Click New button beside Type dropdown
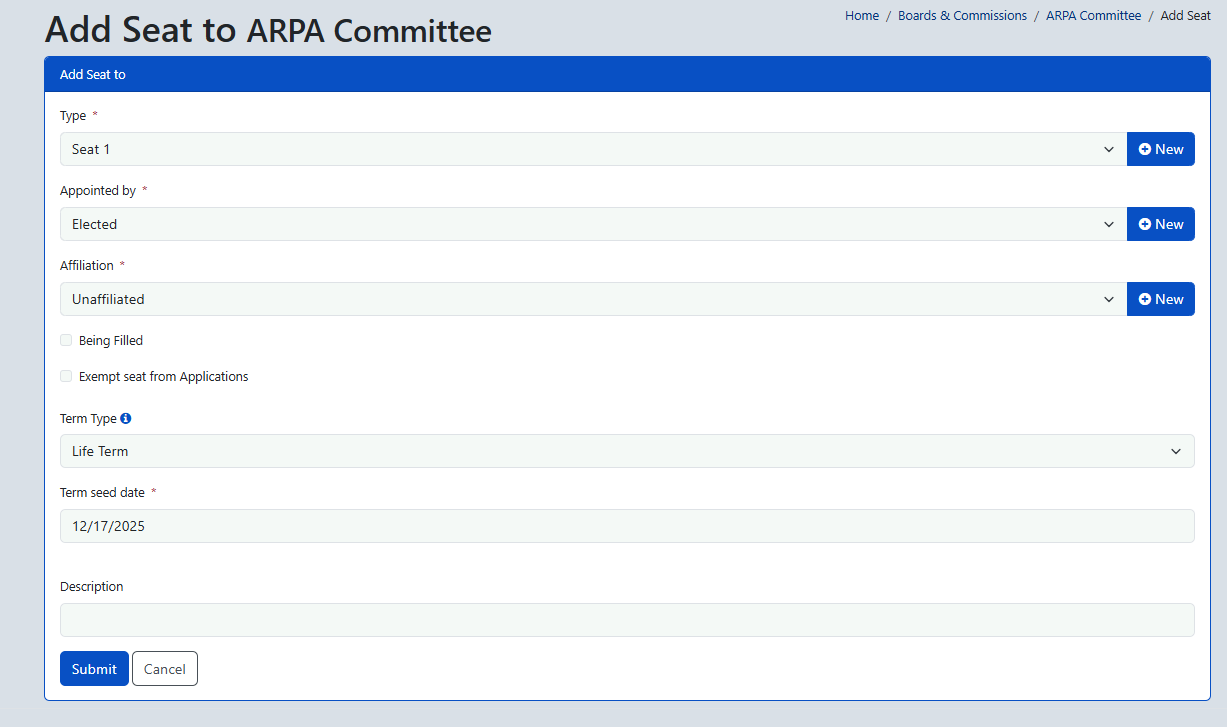This screenshot has height=727, width=1227. click(x=1161, y=149)
